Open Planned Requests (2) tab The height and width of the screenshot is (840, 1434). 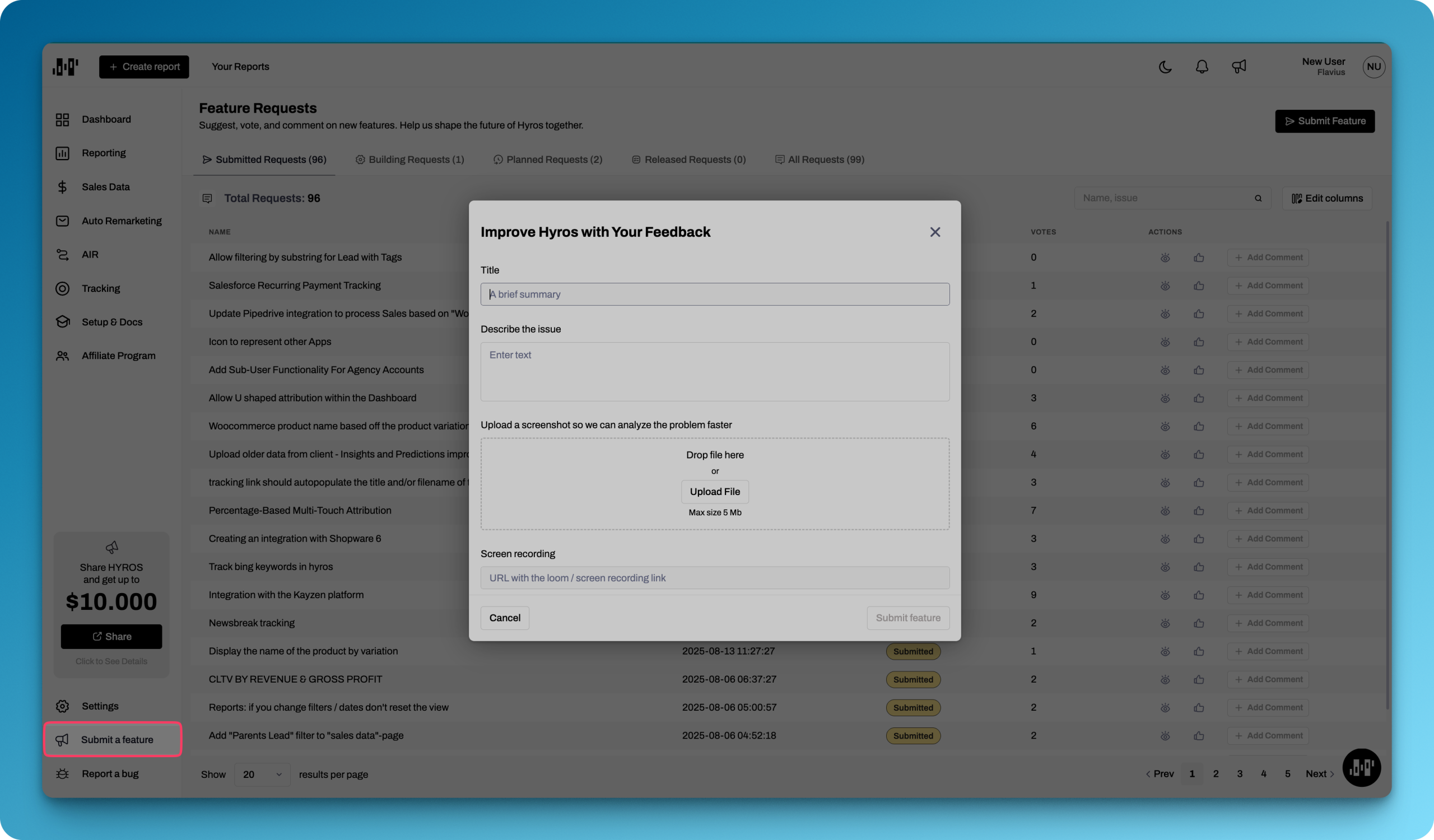tap(547, 160)
